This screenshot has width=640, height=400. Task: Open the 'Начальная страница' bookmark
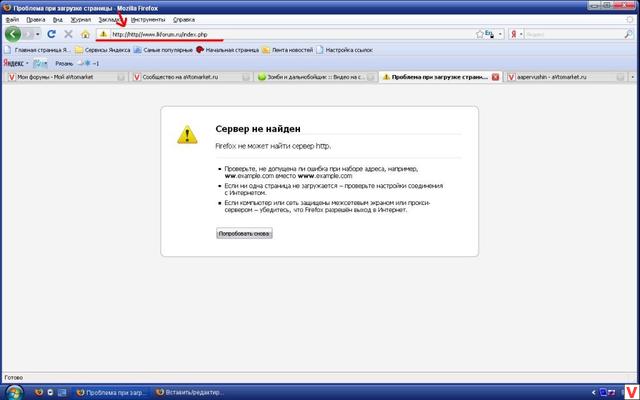(227, 50)
